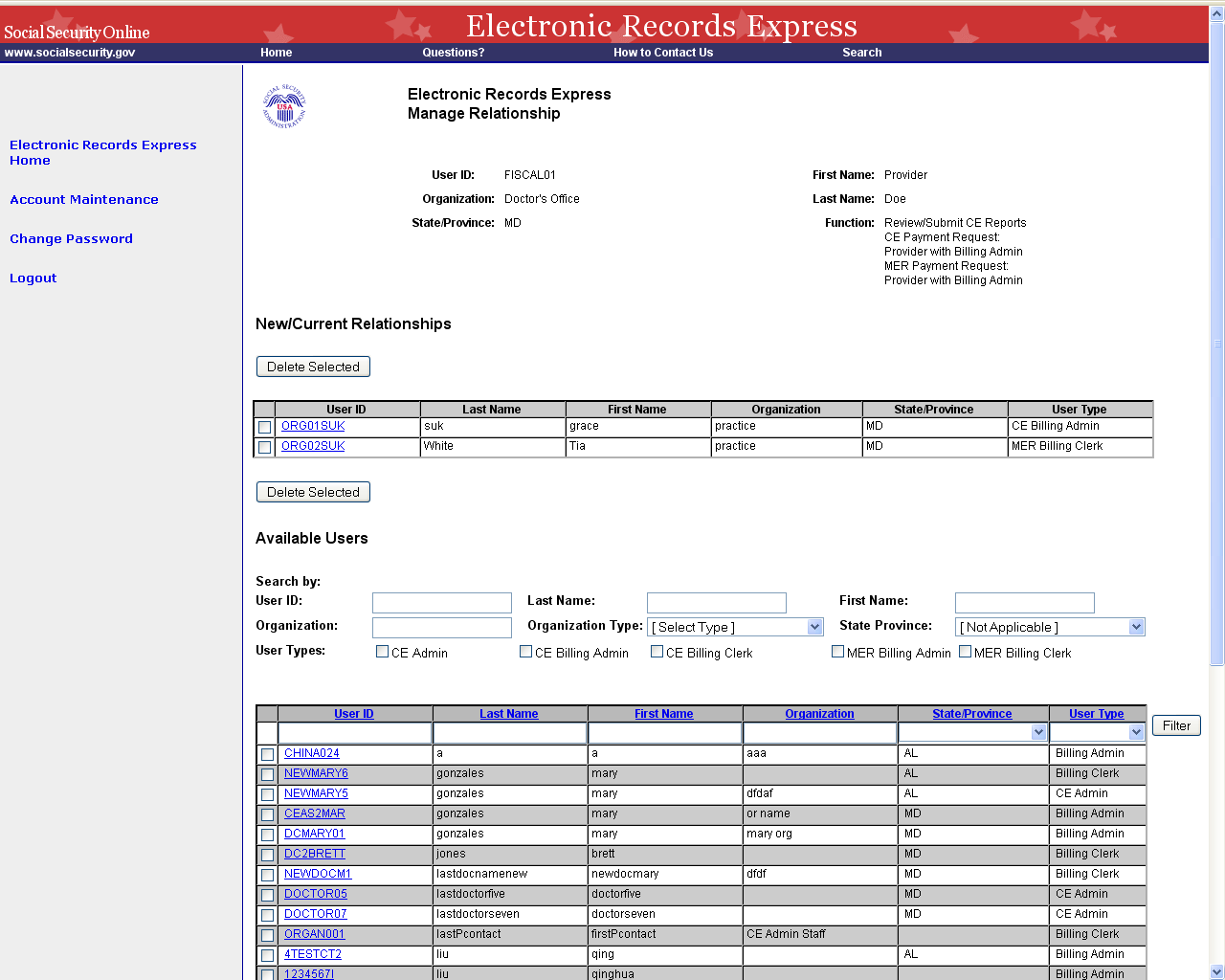Open How to Contact Us menu item
Screen dimensions: 1225x980
click(662, 53)
